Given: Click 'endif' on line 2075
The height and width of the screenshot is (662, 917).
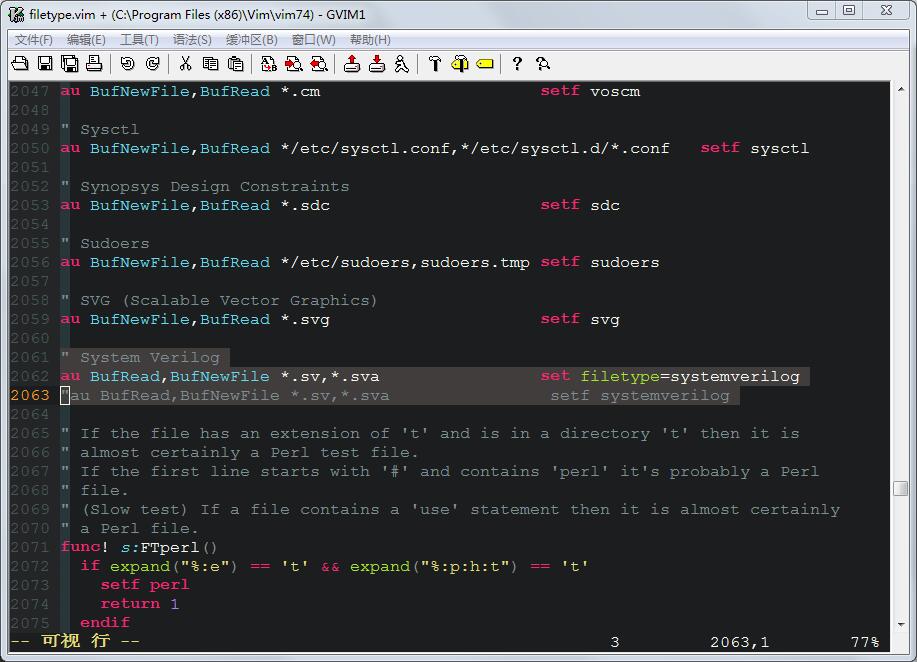Looking at the screenshot, I should click(105, 622).
